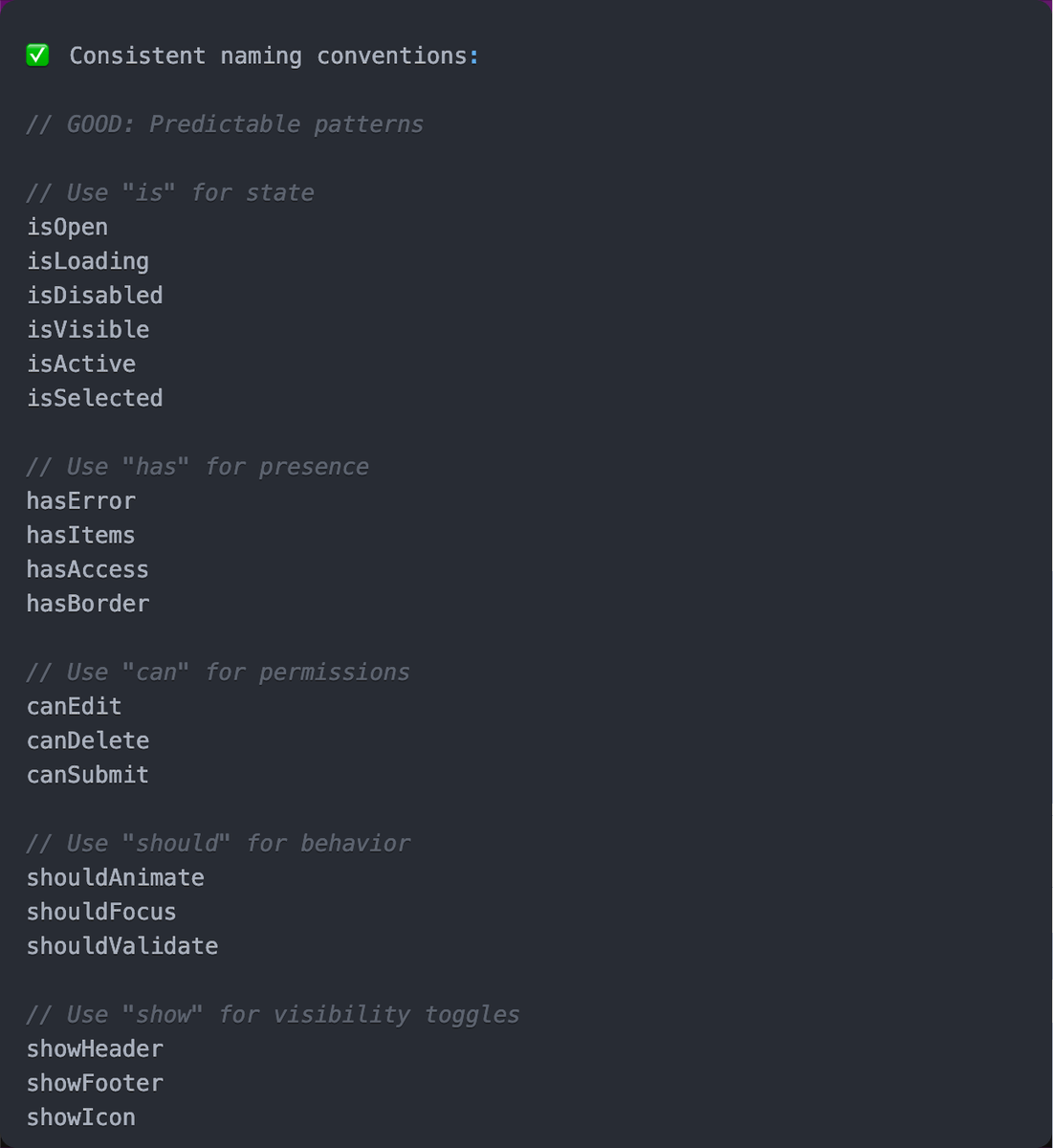Screen dimensions: 1053x1148
Task: Click on shouldValidate text
Action: point(122,946)
